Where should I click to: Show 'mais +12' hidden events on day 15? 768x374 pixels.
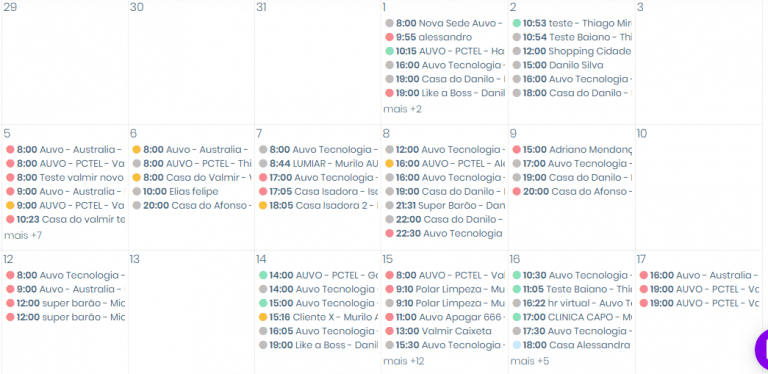click(404, 361)
